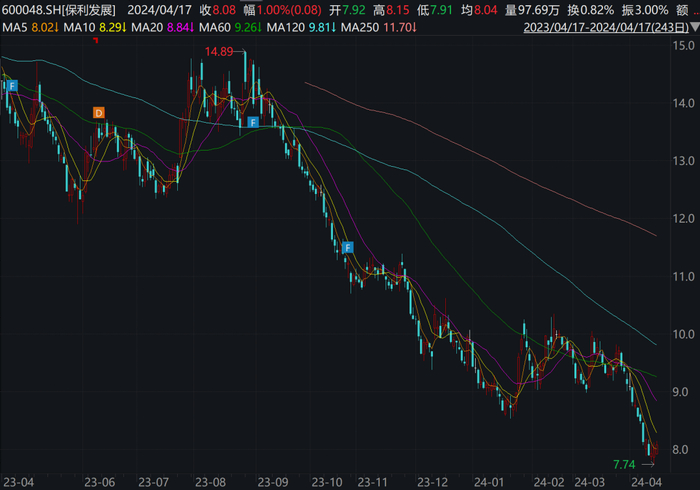The image size is (700, 490).
Task: Click the date range 2023/04/17-2024/04/17 link
Action: (606, 28)
